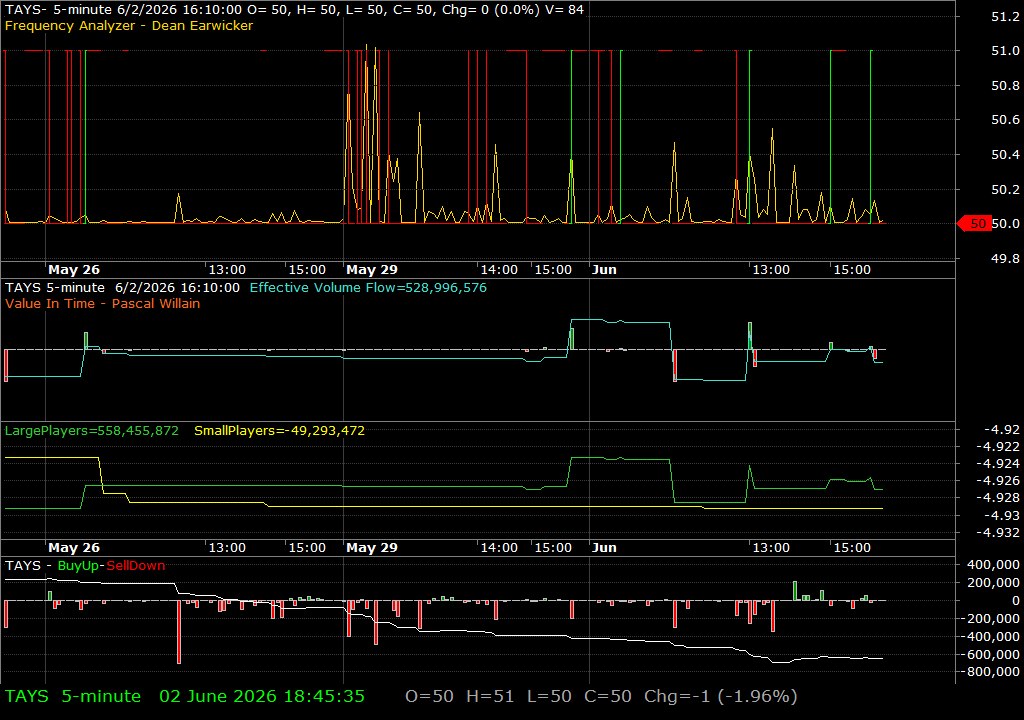The height and width of the screenshot is (720, 1024).
Task: Click the 200,000 volume axis label
Action: (x=993, y=583)
